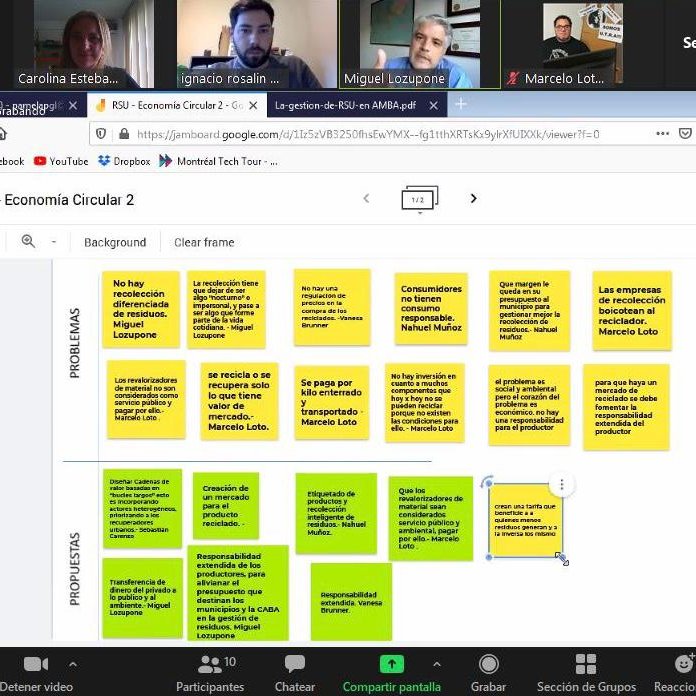Go to the previous Jamboard frame
Viewport: 696px width, 696px height.
click(x=366, y=198)
